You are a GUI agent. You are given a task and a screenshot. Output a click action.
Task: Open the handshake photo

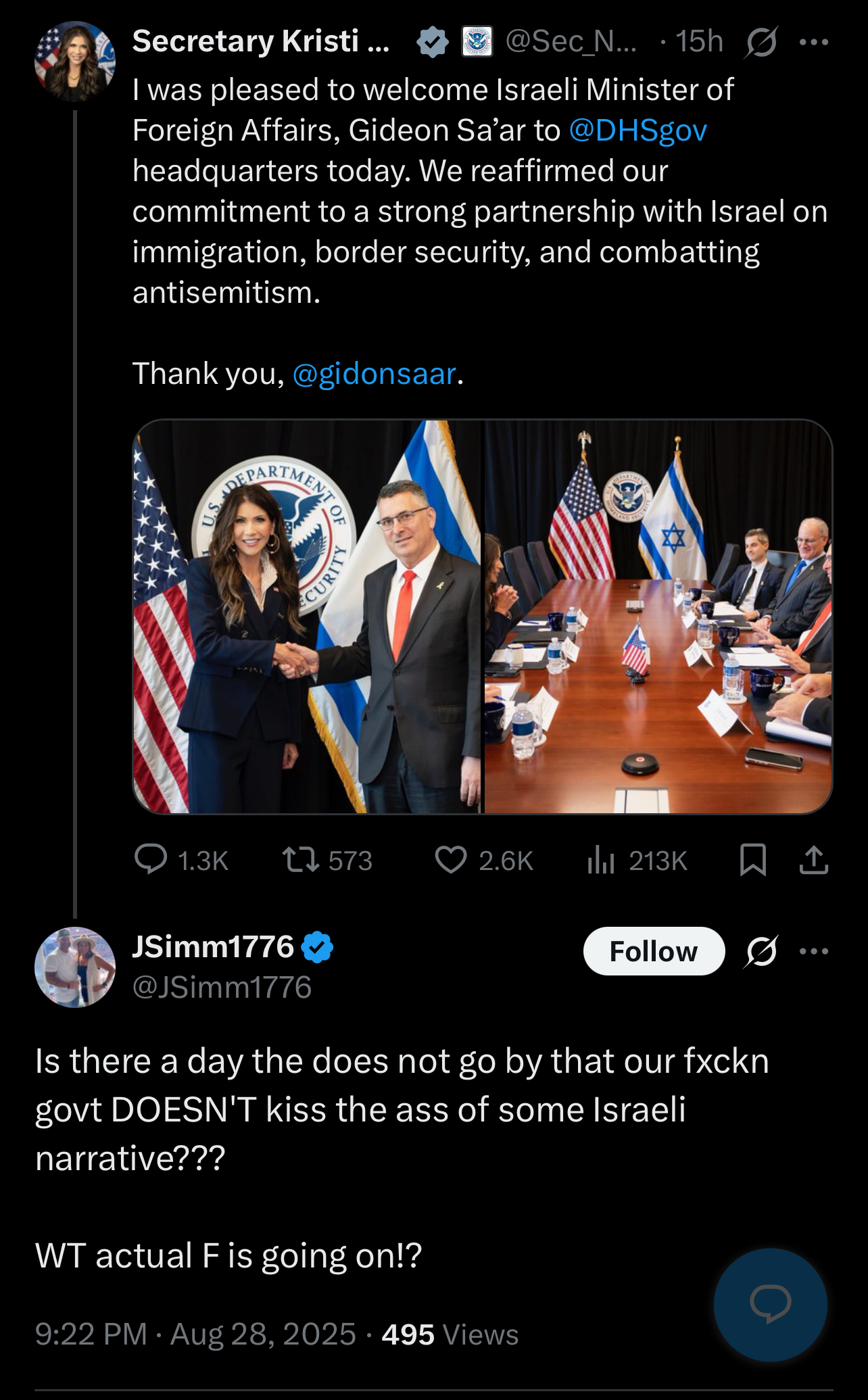pyautogui.click(x=308, y=617)
